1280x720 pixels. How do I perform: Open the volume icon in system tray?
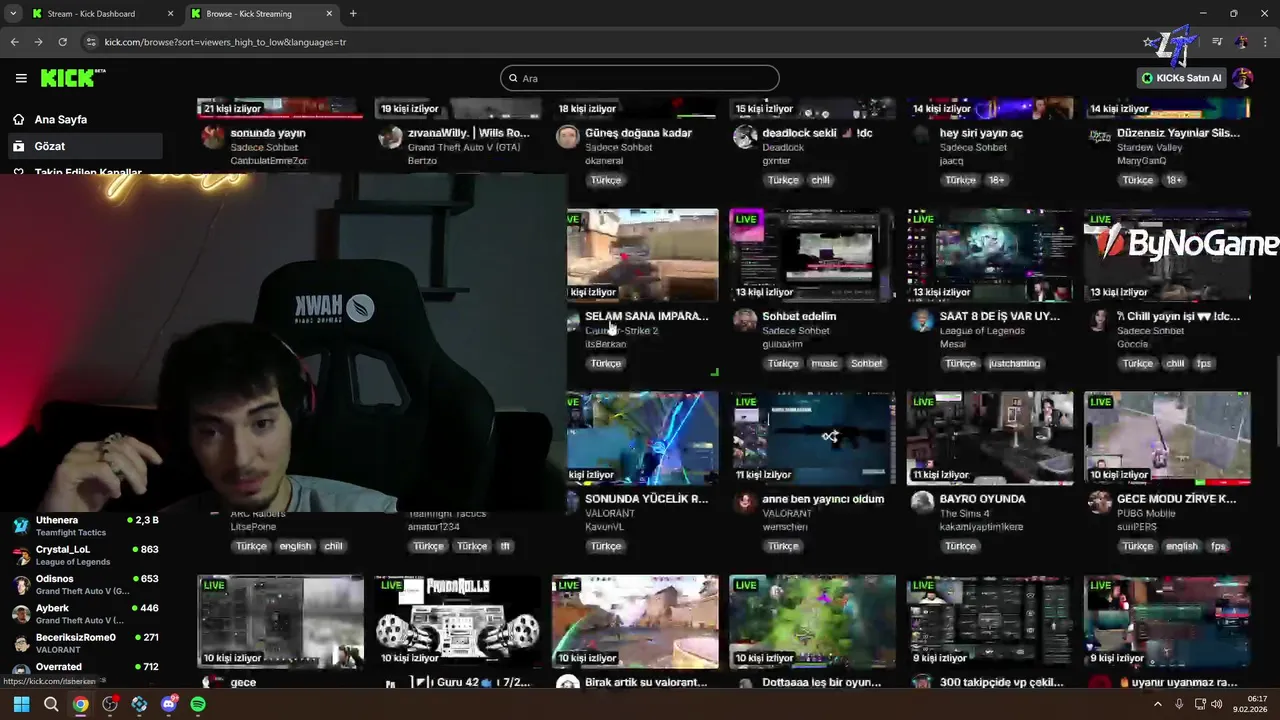click(1216, 704)
